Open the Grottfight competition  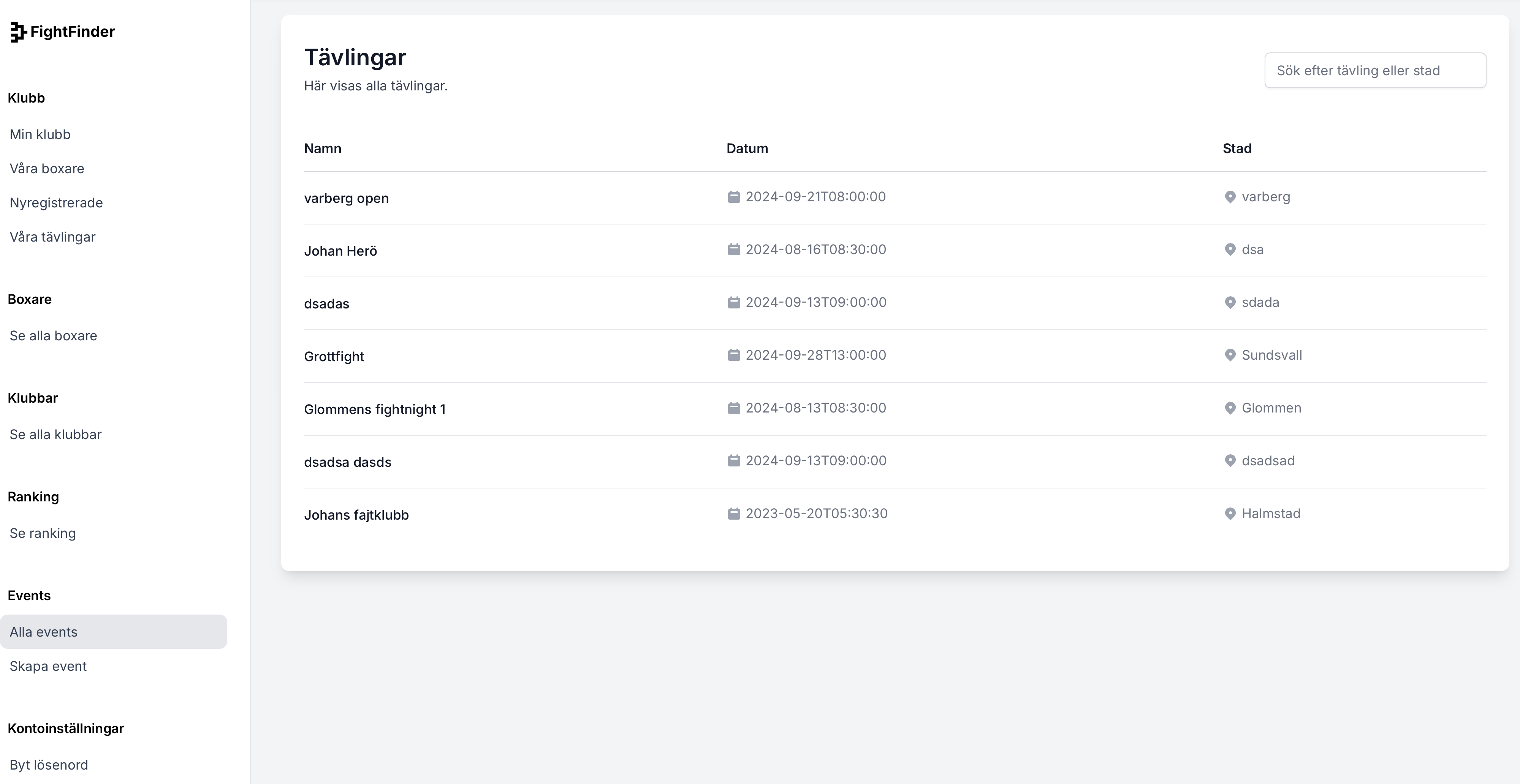pos(334,356)
